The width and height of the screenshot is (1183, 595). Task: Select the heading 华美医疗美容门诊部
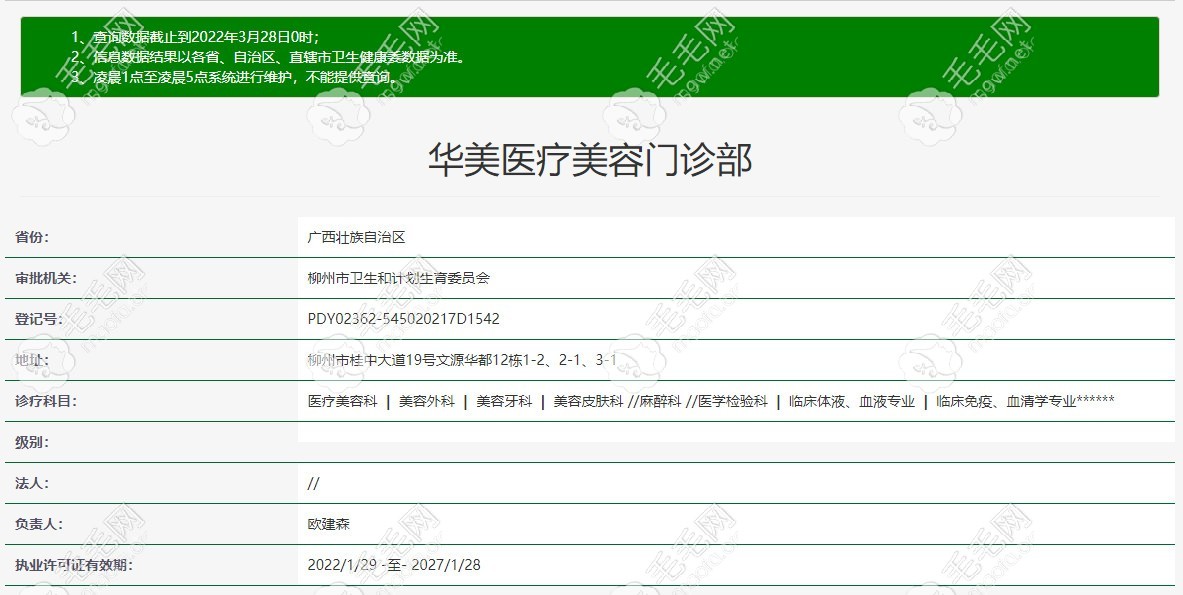click(590, 161)
